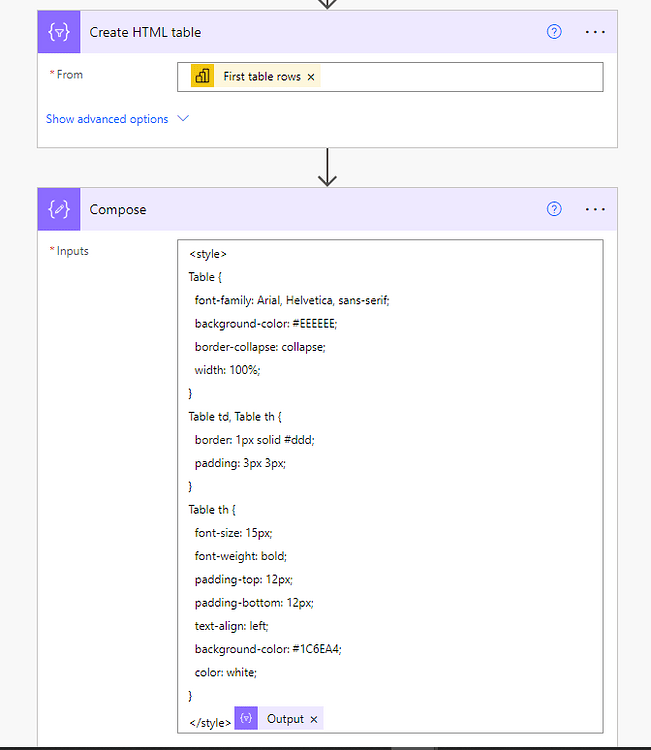This screenshot has width=651, height=750.
Task: Click the purple Output token icon
Action: [x=246, y=718]
